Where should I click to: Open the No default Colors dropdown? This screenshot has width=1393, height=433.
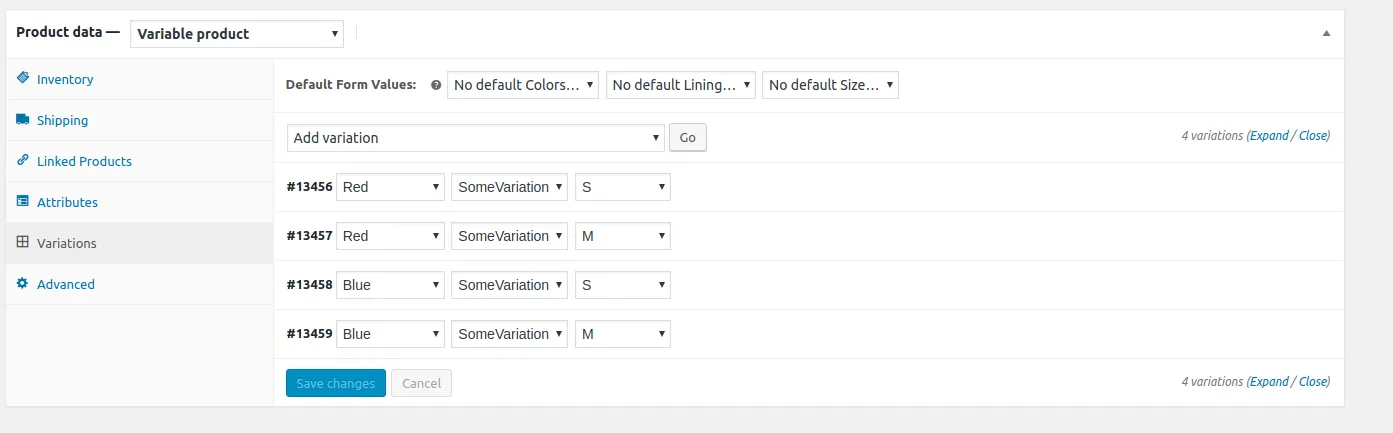tap(522, 85)
